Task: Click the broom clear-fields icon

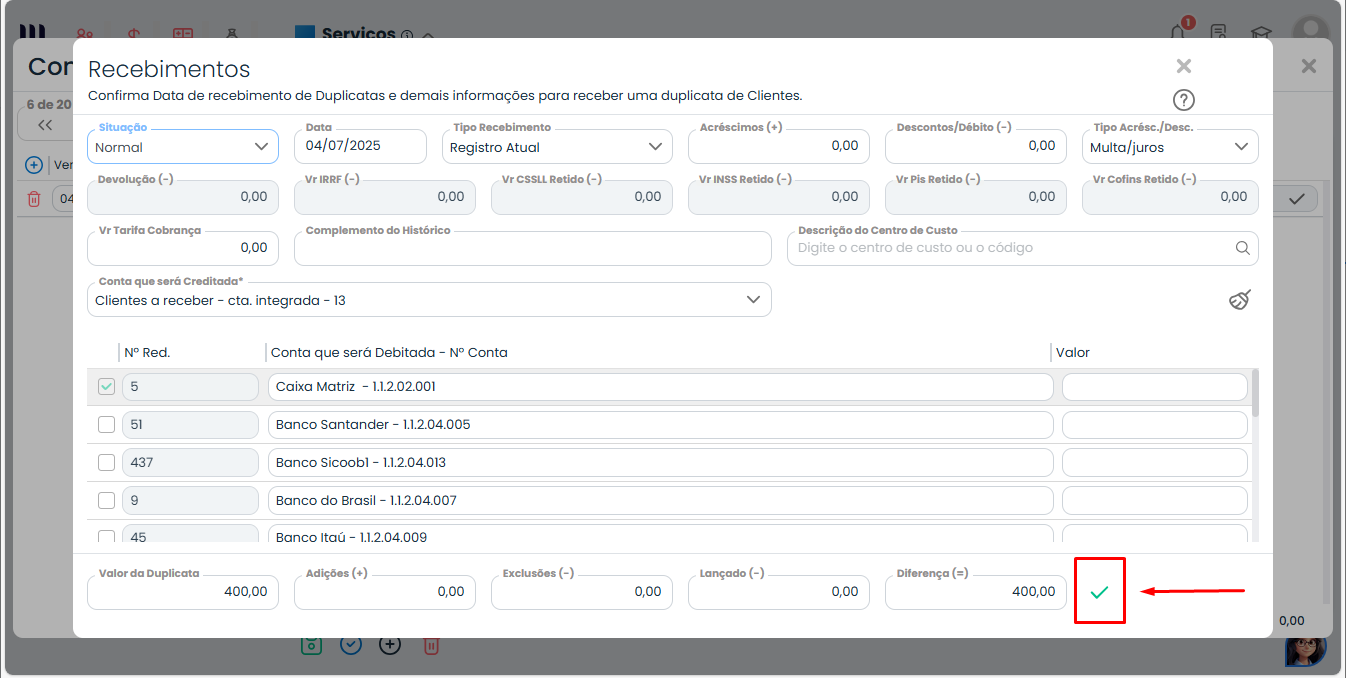Action: [x=1240, y=300]
